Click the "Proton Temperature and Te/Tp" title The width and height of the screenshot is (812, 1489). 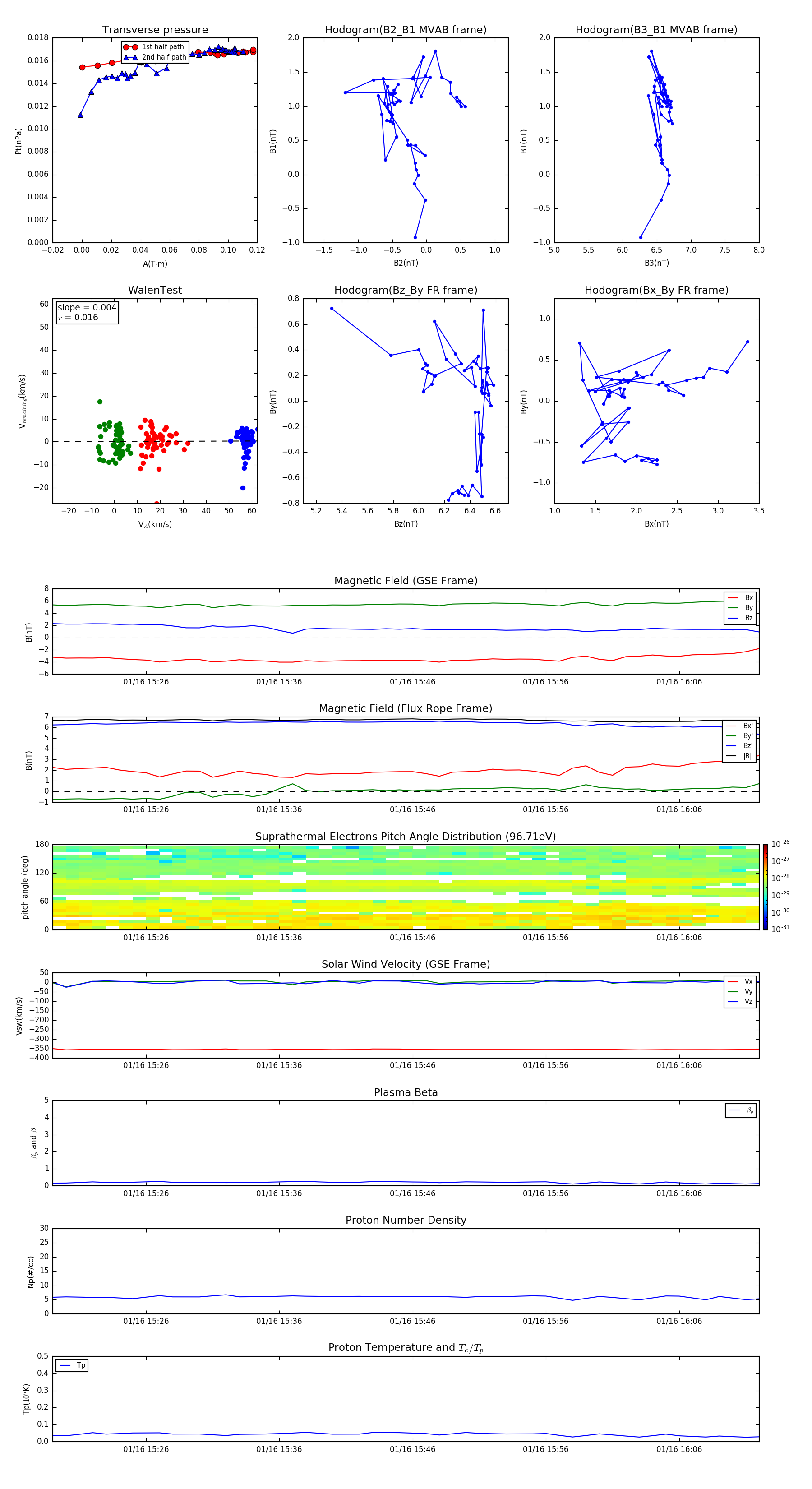coord(406,1348)
